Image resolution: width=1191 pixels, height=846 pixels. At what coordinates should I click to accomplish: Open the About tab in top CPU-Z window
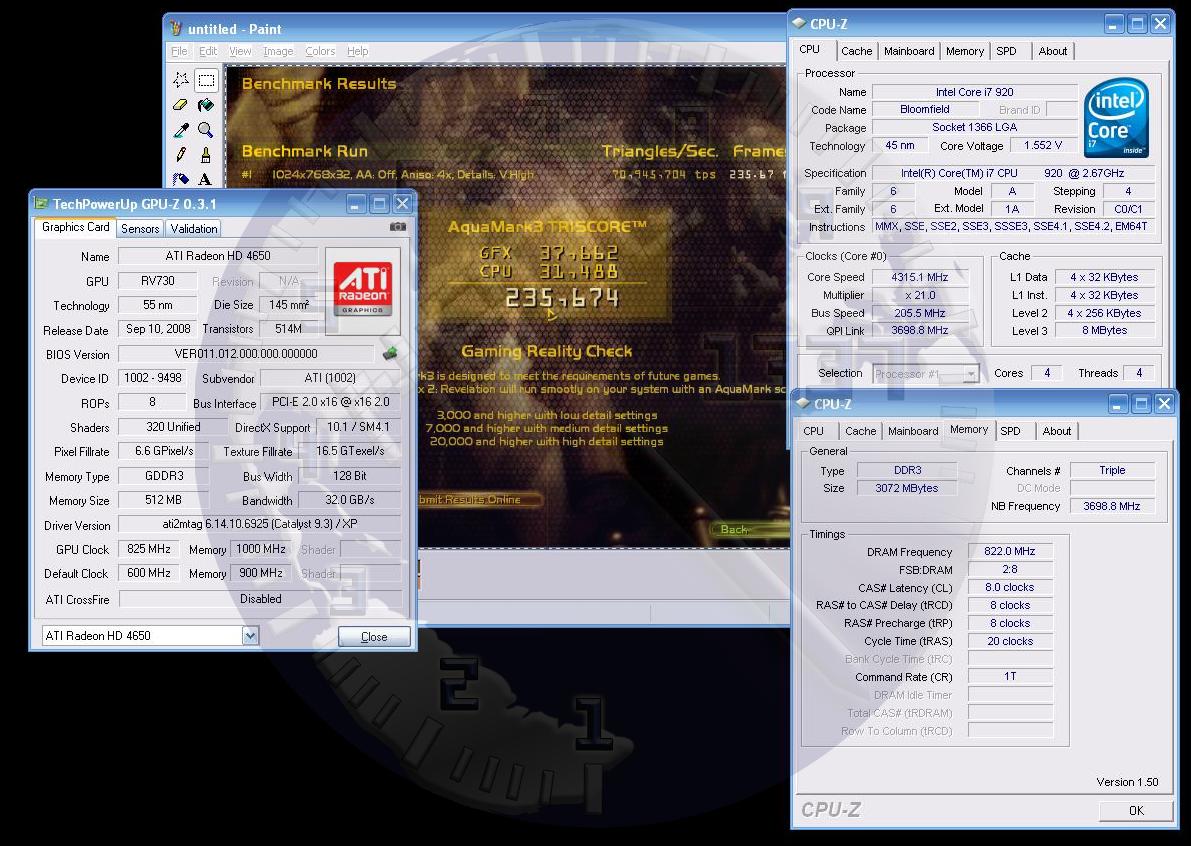click(1053, 51)
